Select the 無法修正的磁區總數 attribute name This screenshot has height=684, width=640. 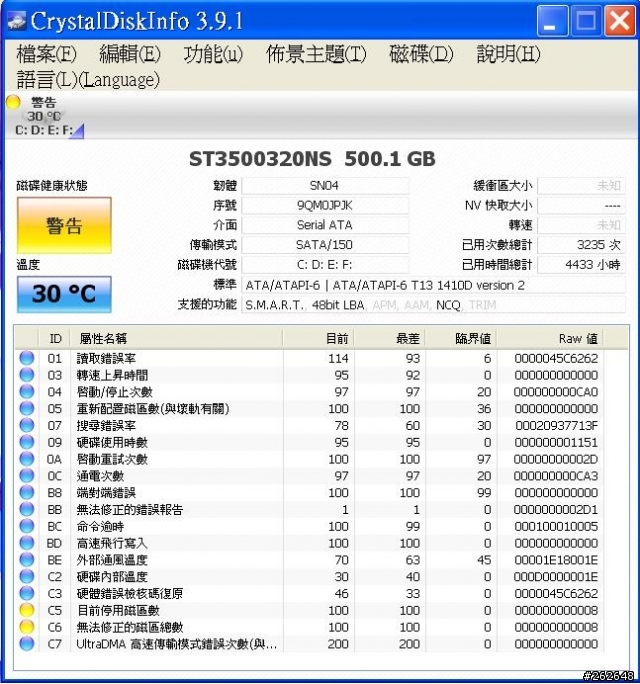(x=130, y=627)
